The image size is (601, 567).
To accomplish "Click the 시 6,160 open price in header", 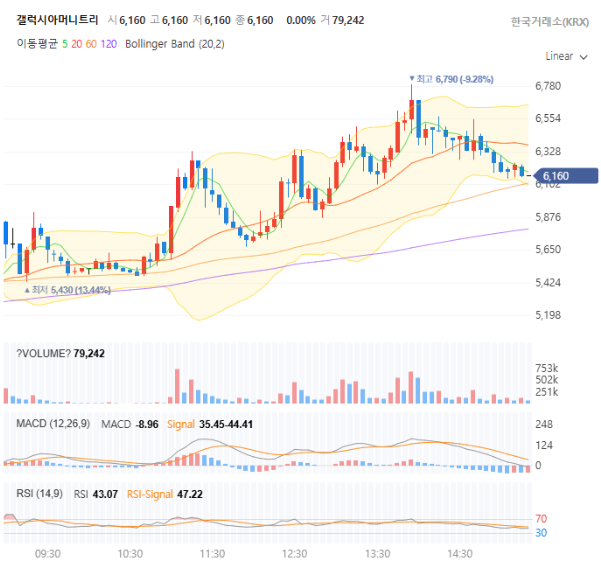I will 127,20.
